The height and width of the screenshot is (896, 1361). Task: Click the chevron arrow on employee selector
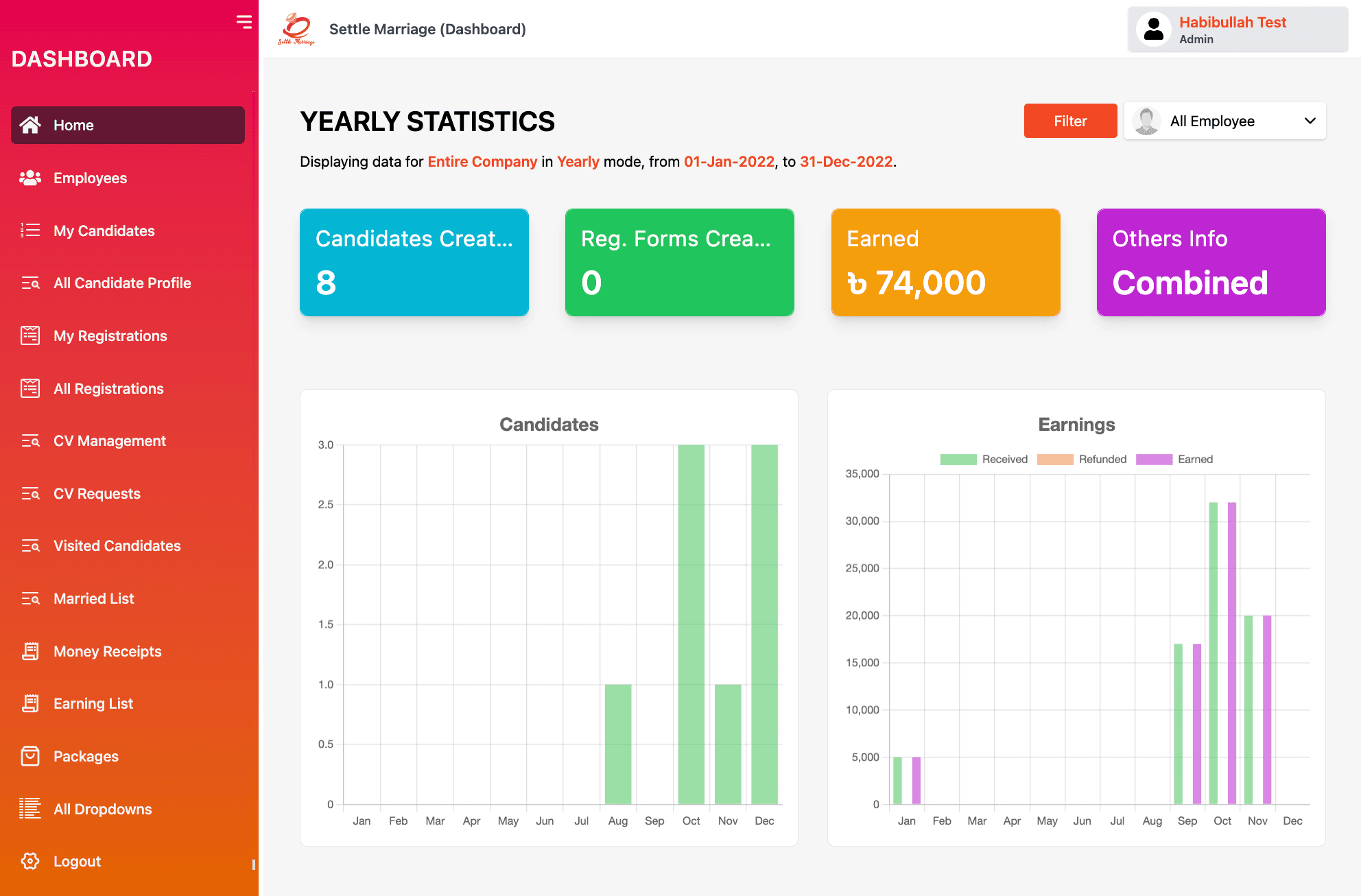tap(1310, 121)
